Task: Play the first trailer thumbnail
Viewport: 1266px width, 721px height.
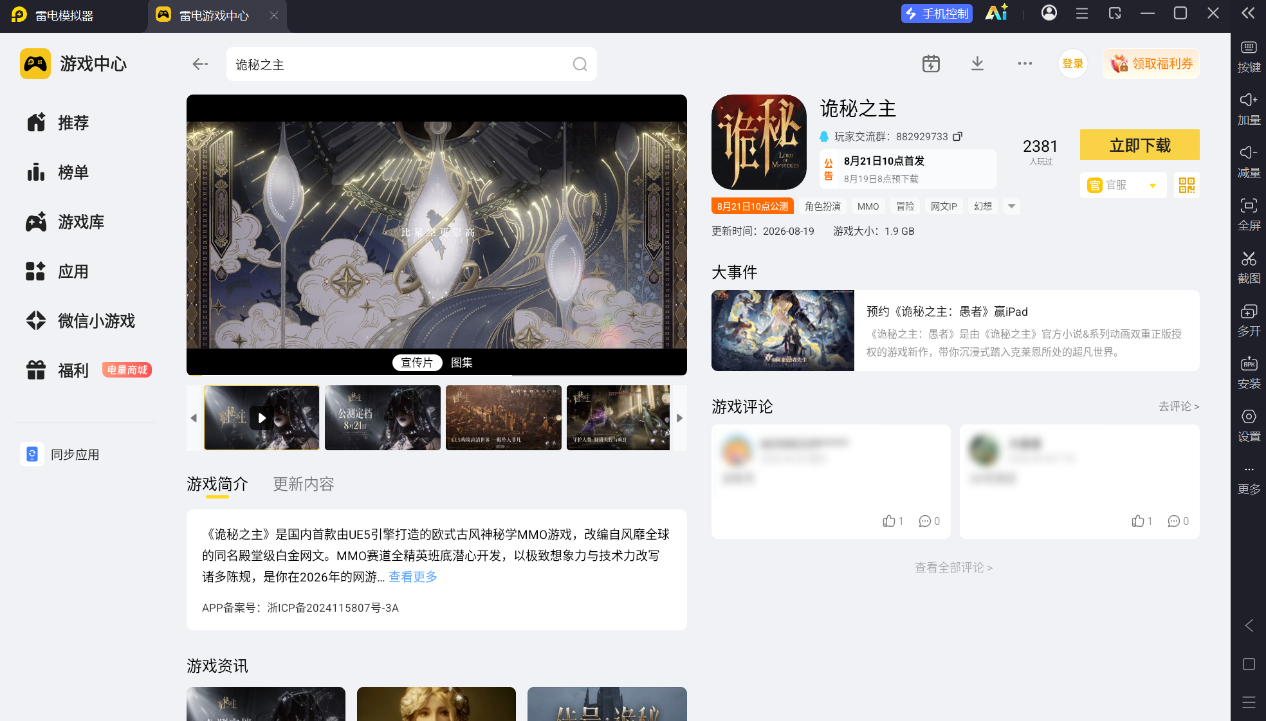Action: click(x=262, y=418)
